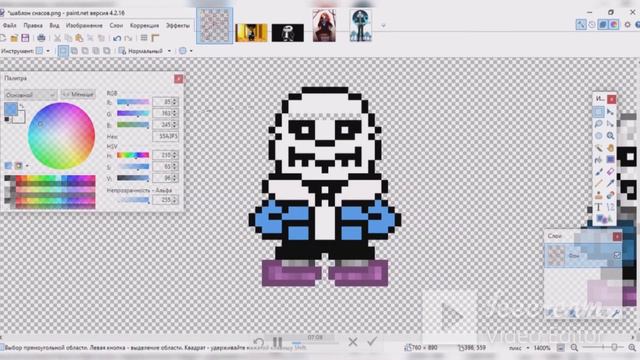Select the Add (union) selection mode button

[x=74, y=51]
